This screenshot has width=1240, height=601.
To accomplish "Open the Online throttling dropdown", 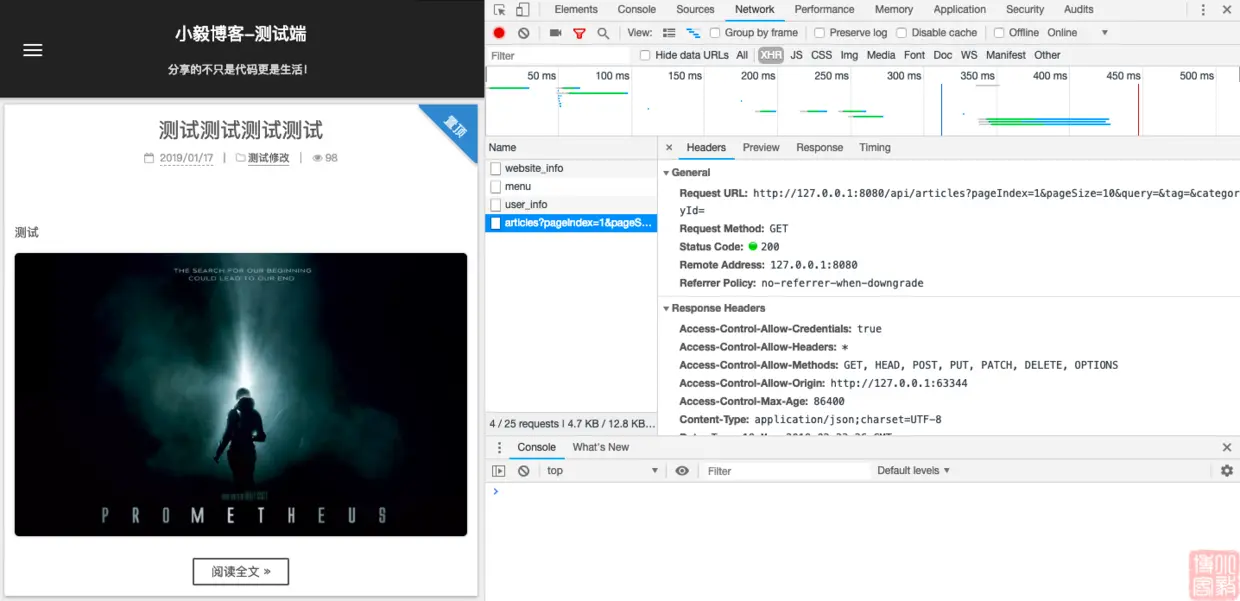I will click(1078, 33).
